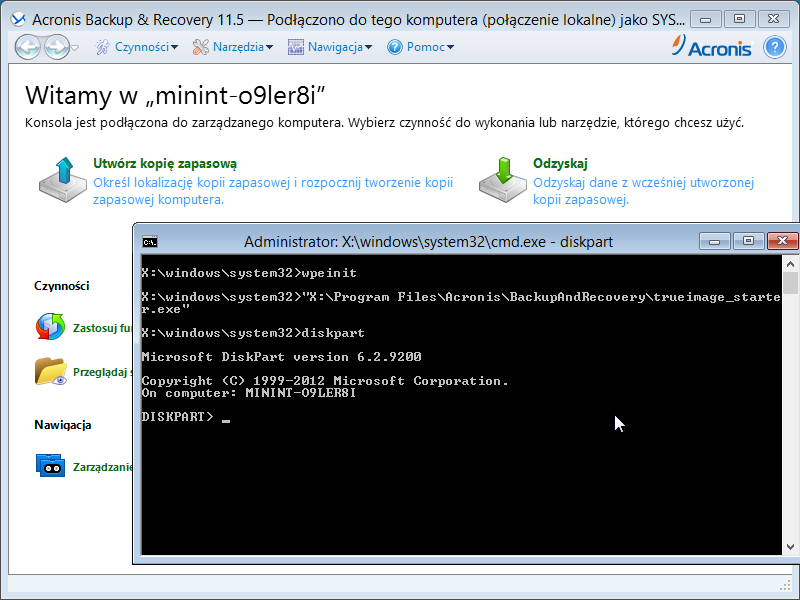Click the Zarządzanie tape icon
800x600 pixels.
pyautogui.click(x=50, y=465)
